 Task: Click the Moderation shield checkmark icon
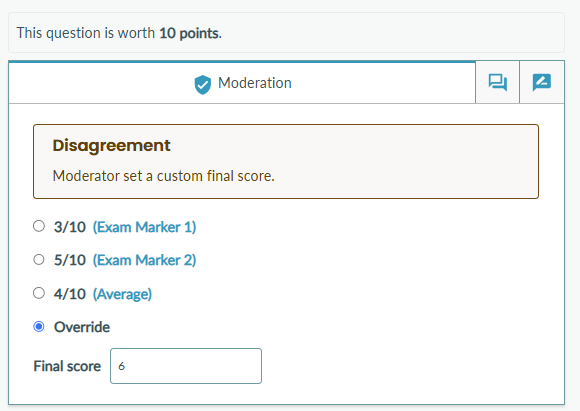(x=203, y=84)
